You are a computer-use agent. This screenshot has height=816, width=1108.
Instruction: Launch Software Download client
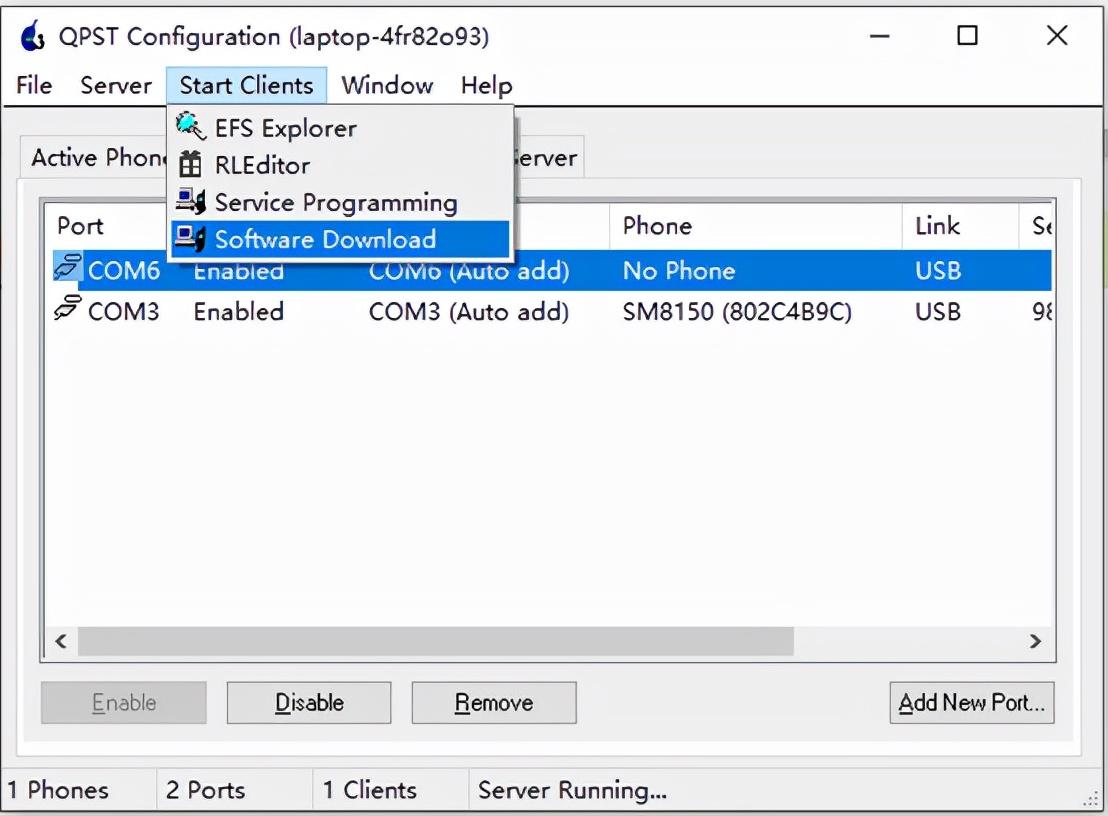point(340,240)
